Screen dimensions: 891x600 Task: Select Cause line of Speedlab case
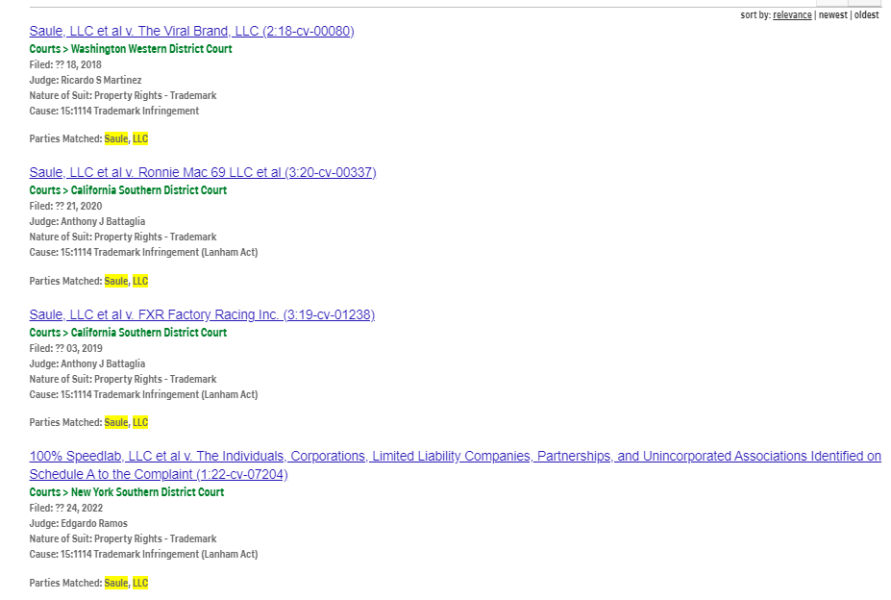point(144,554)
